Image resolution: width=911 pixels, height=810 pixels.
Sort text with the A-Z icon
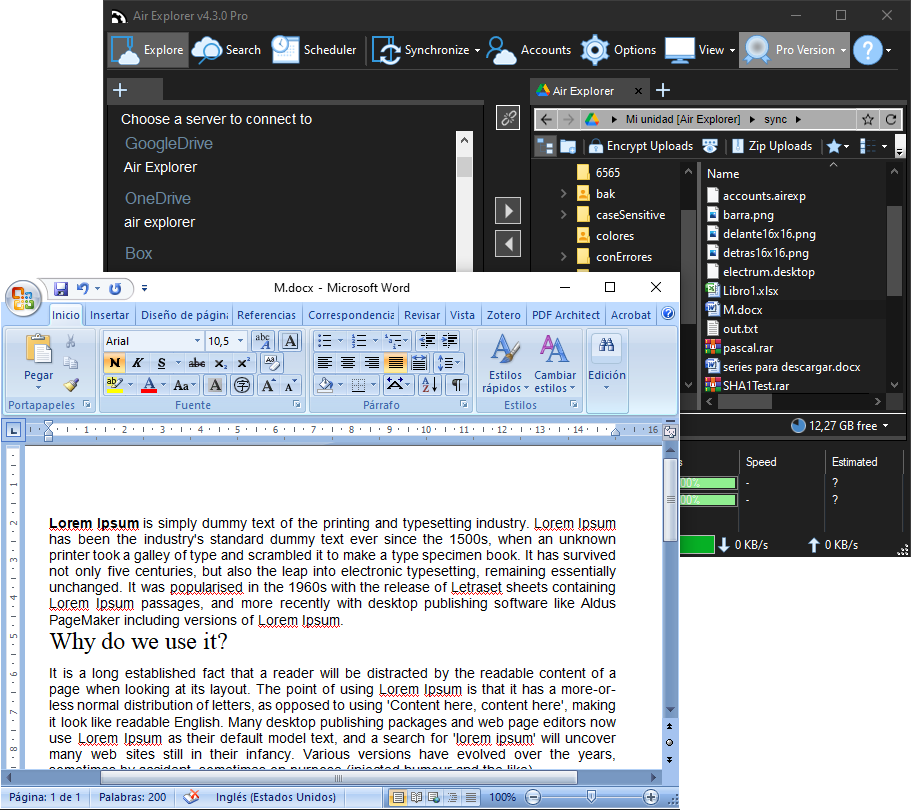(x=430, y=385)
